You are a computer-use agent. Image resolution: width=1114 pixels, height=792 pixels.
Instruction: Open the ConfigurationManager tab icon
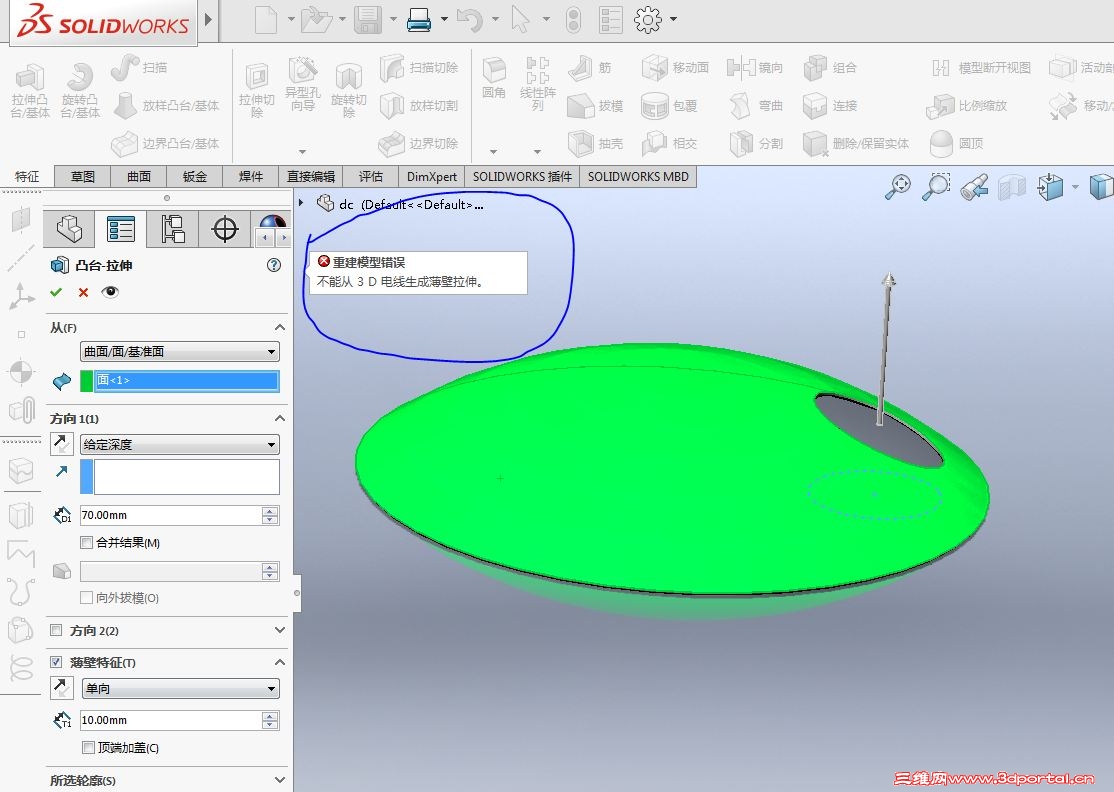(x=173, y=230)
